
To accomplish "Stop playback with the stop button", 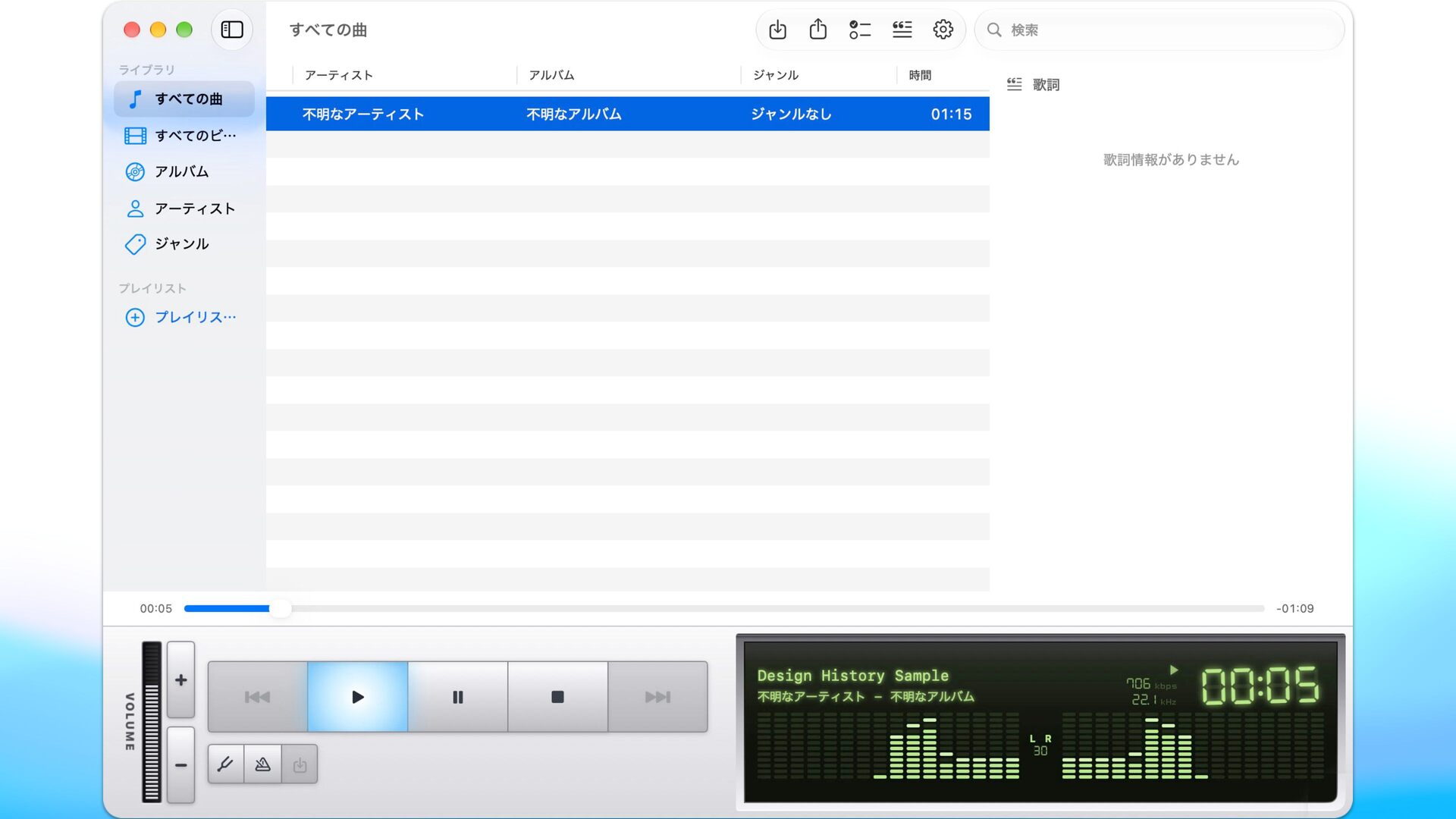I will (x=557, y=697).
